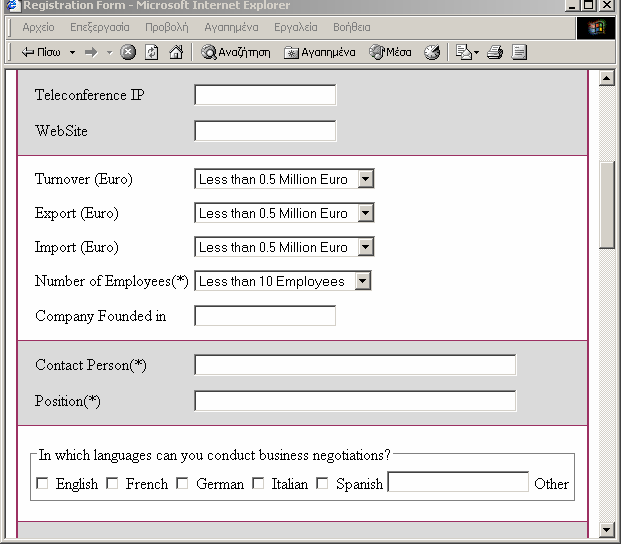This screenshot has width=621, height=544.
Task: Open the Αγαπημένα favorites toolbar button
Action: coord(319,52)
